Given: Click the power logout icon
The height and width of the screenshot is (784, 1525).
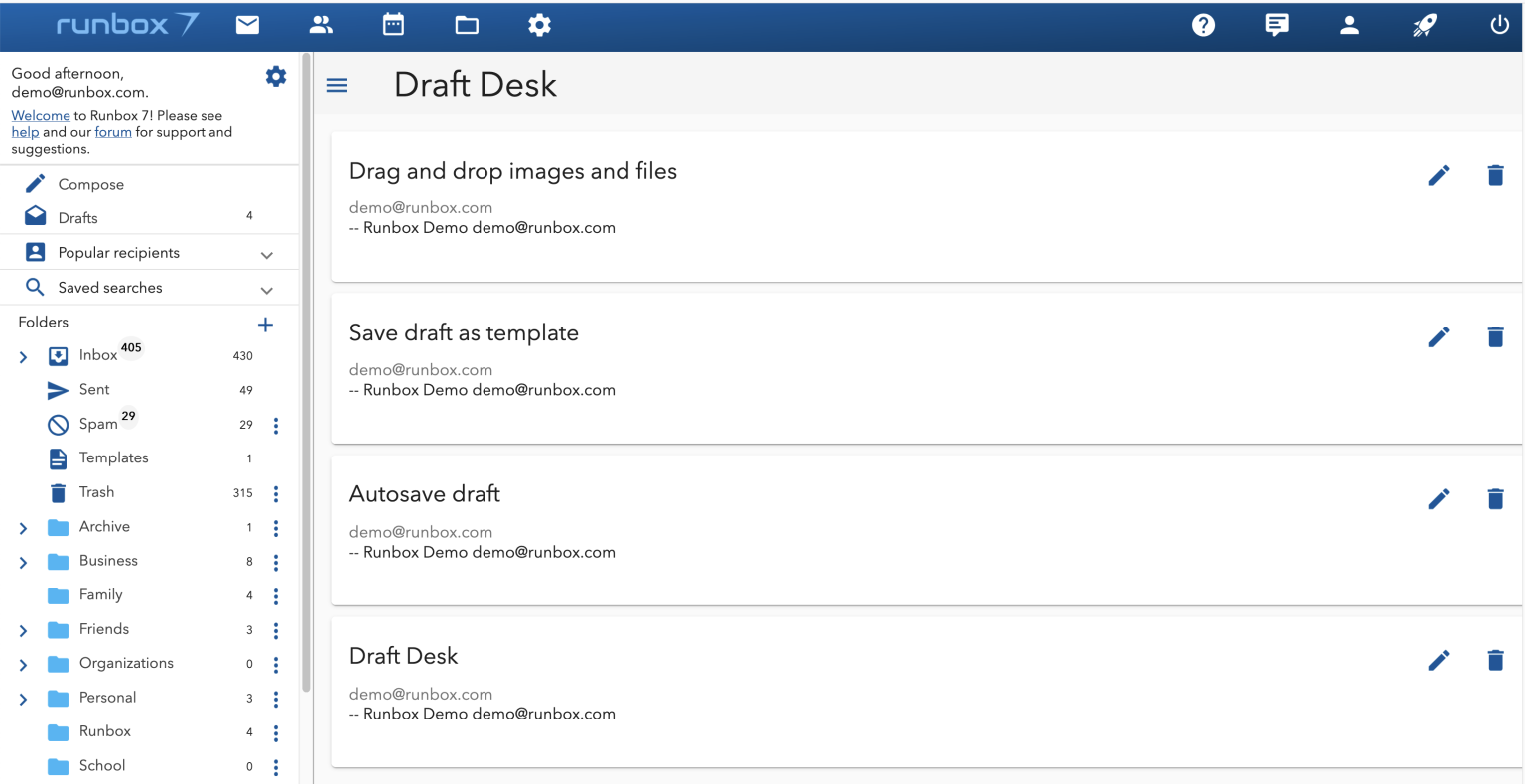Looking at the screenshot, I should coord(1499,25).
